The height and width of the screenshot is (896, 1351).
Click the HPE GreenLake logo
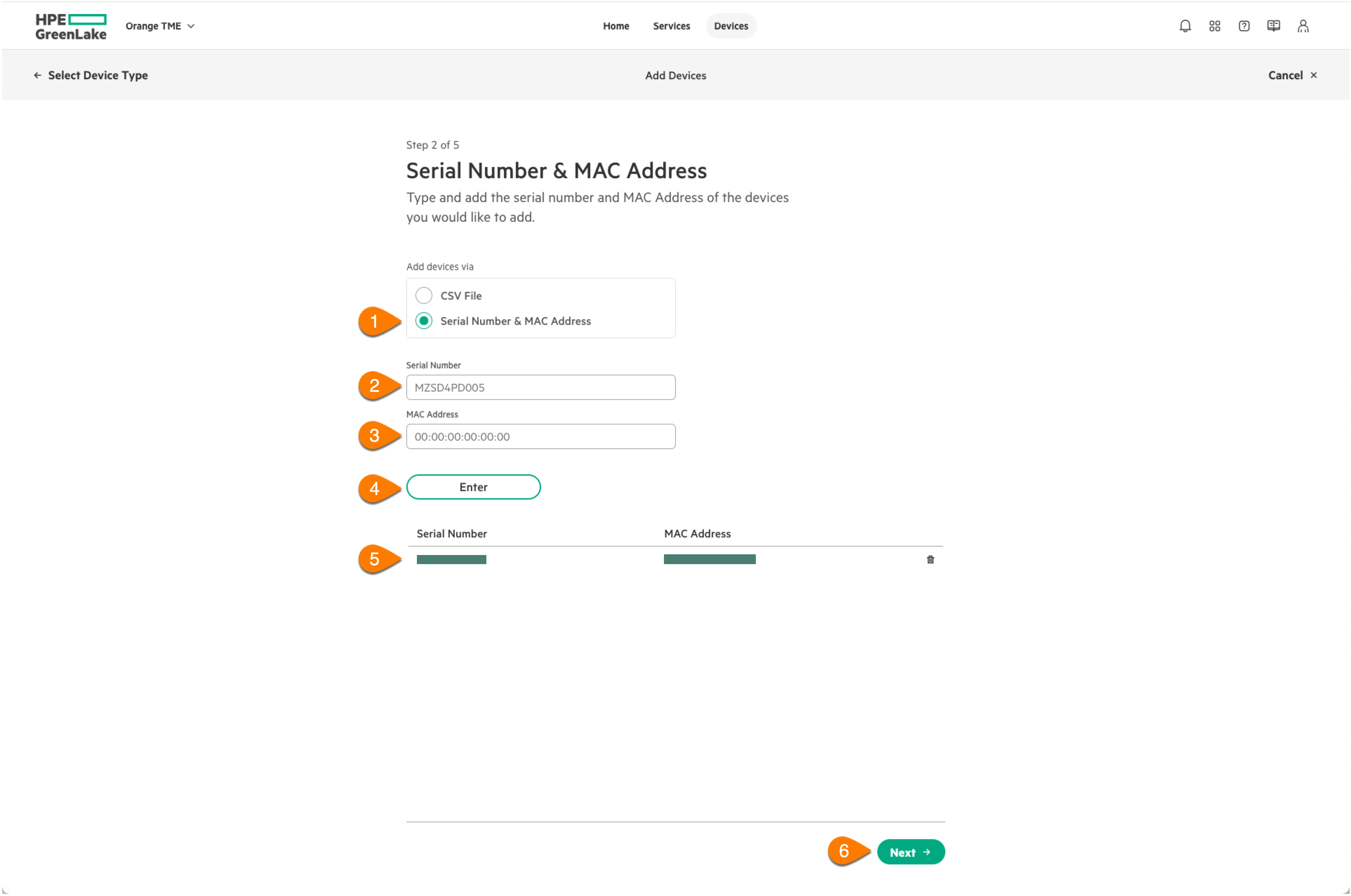(x=71, y=26)
